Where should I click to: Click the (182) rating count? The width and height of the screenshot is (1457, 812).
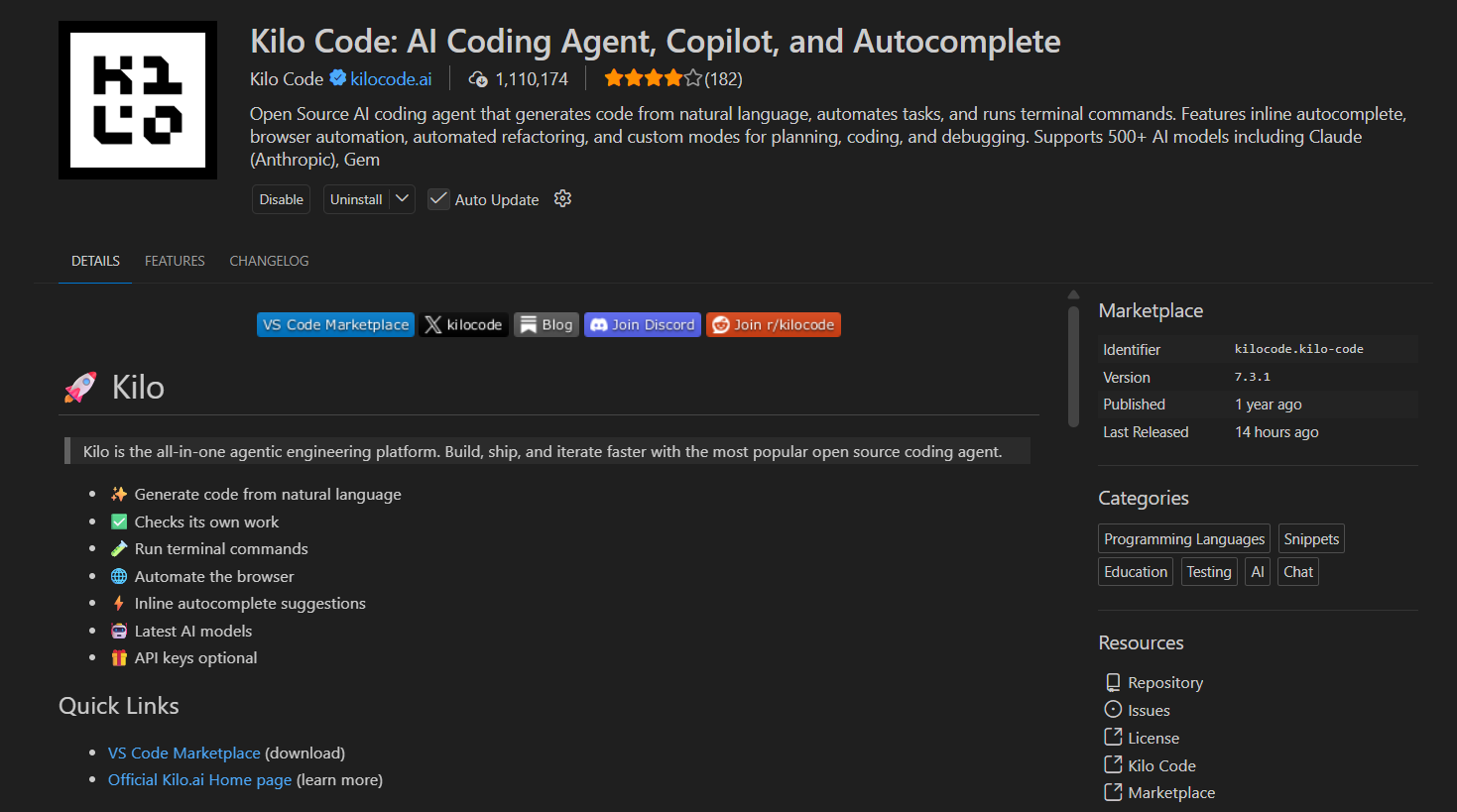click(x=723, y=79)
